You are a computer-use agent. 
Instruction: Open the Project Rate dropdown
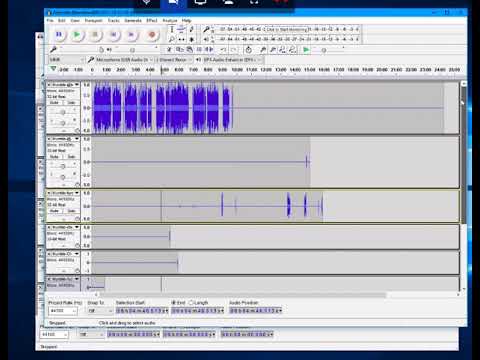tap(63, 311)
